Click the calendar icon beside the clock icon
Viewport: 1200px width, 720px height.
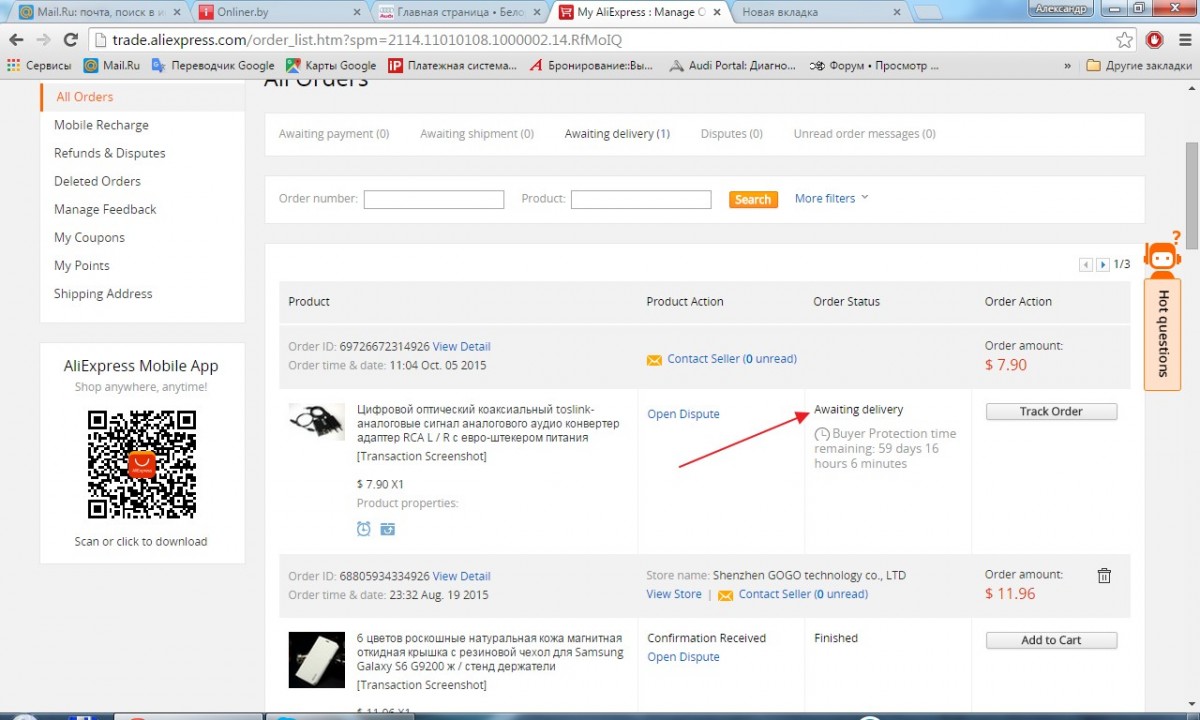coord(387,528)
